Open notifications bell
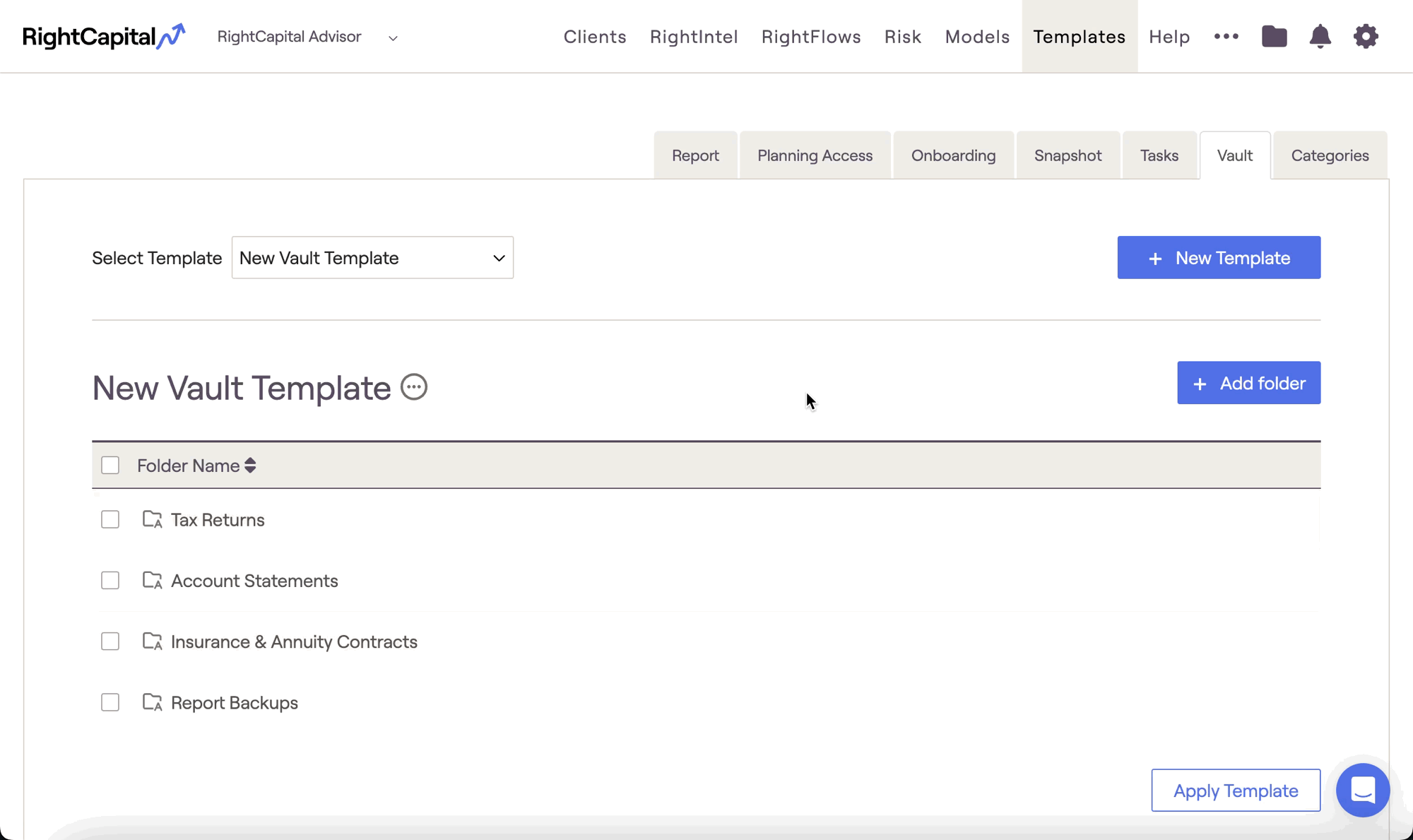 1320,36
